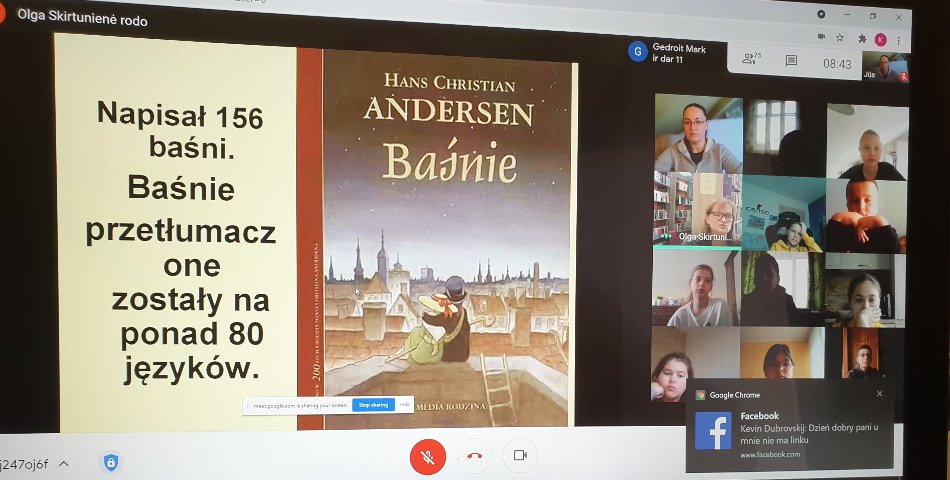Open the camera permission icon in address bar
Viewport: 950px width, 480px height.
coord(821,37)
